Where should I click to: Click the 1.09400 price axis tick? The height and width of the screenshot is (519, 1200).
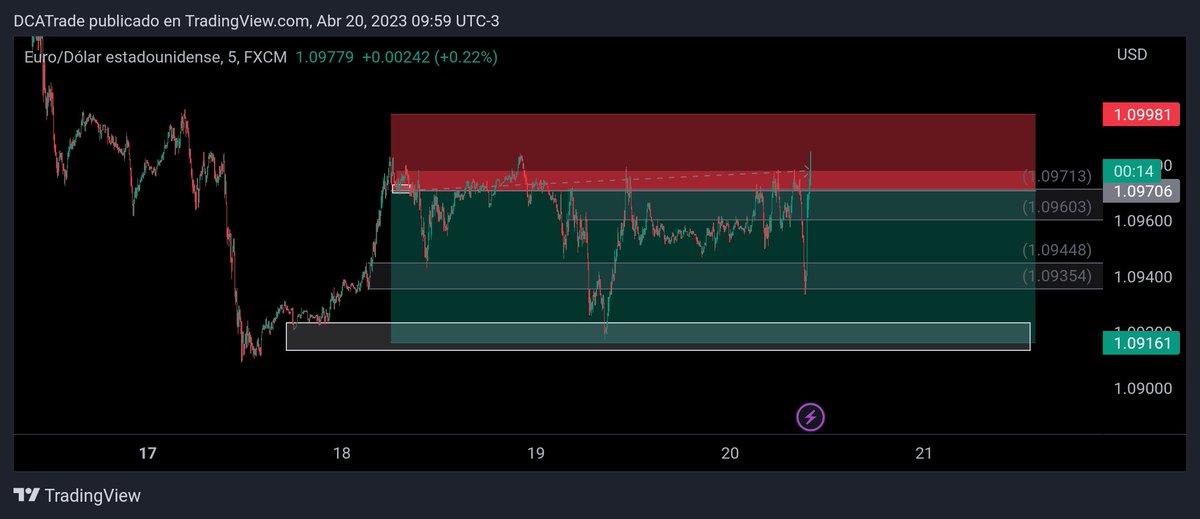(1144, 276)
